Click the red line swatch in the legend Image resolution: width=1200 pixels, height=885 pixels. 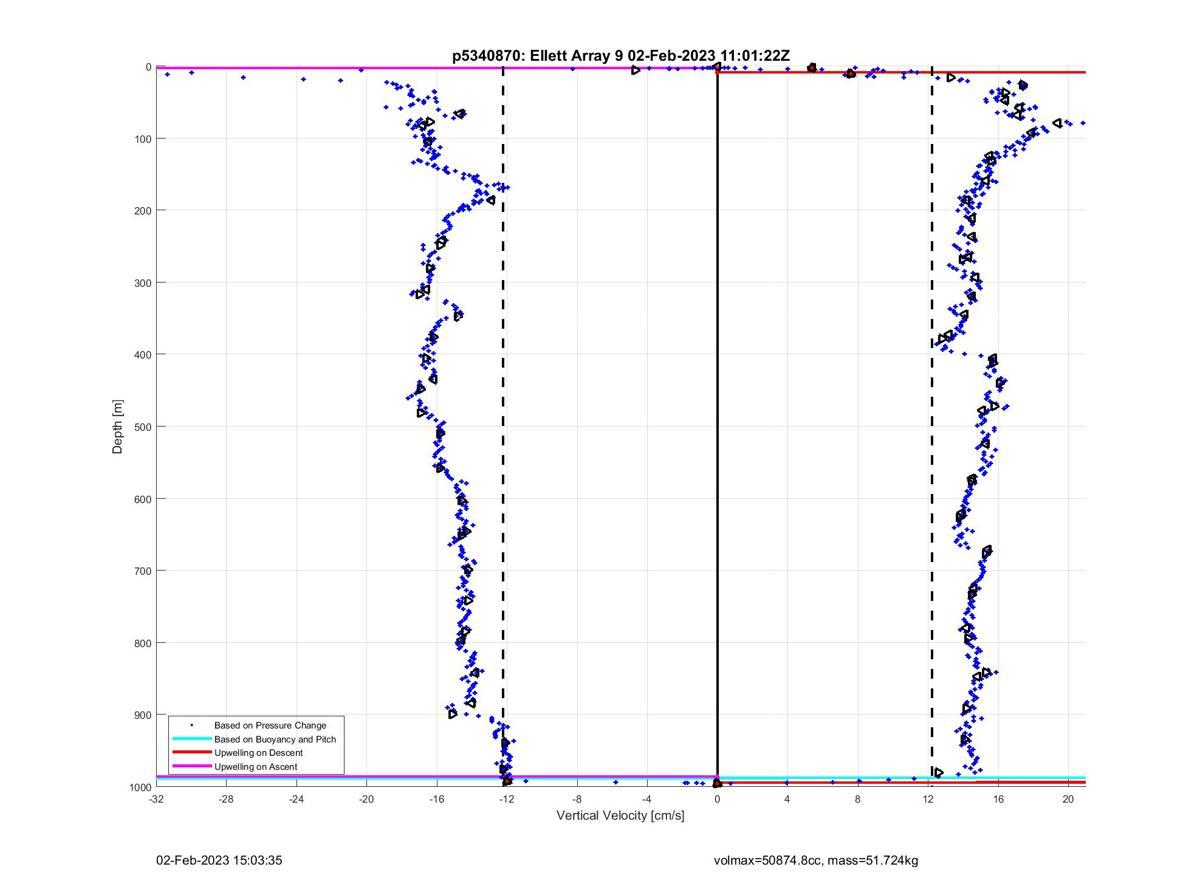point(191,752)
